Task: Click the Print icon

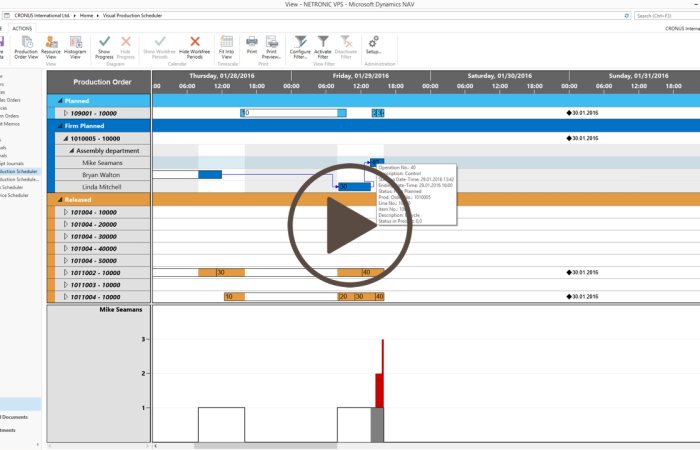Action: pyautogui.click(x=252, y=42)
